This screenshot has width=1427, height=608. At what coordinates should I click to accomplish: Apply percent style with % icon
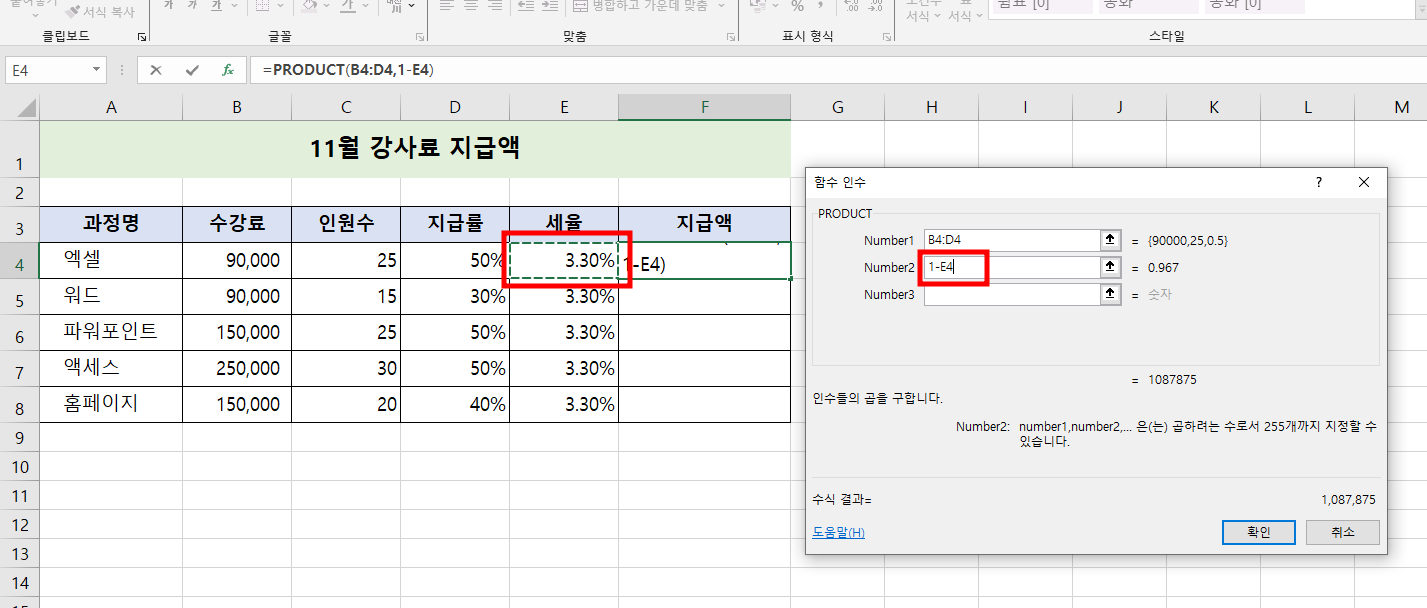(797, 6)
